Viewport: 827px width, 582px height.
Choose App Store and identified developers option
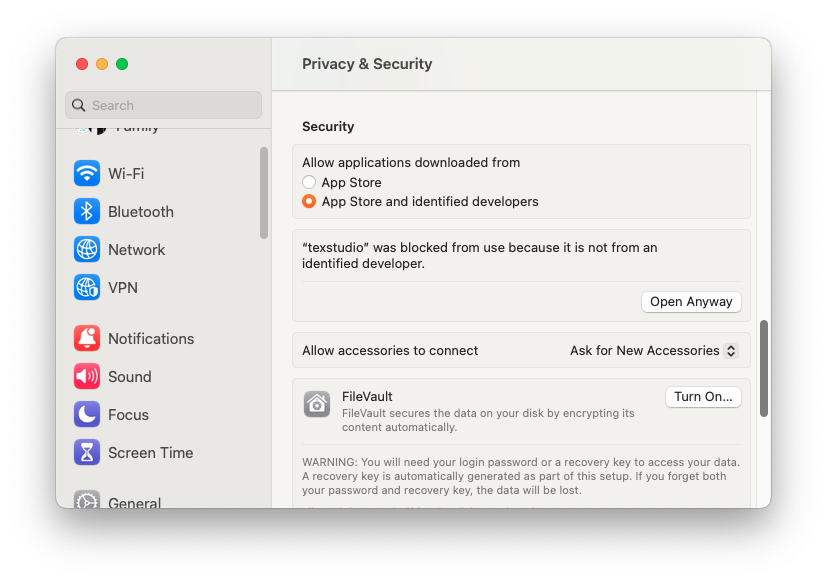point(309,201)
